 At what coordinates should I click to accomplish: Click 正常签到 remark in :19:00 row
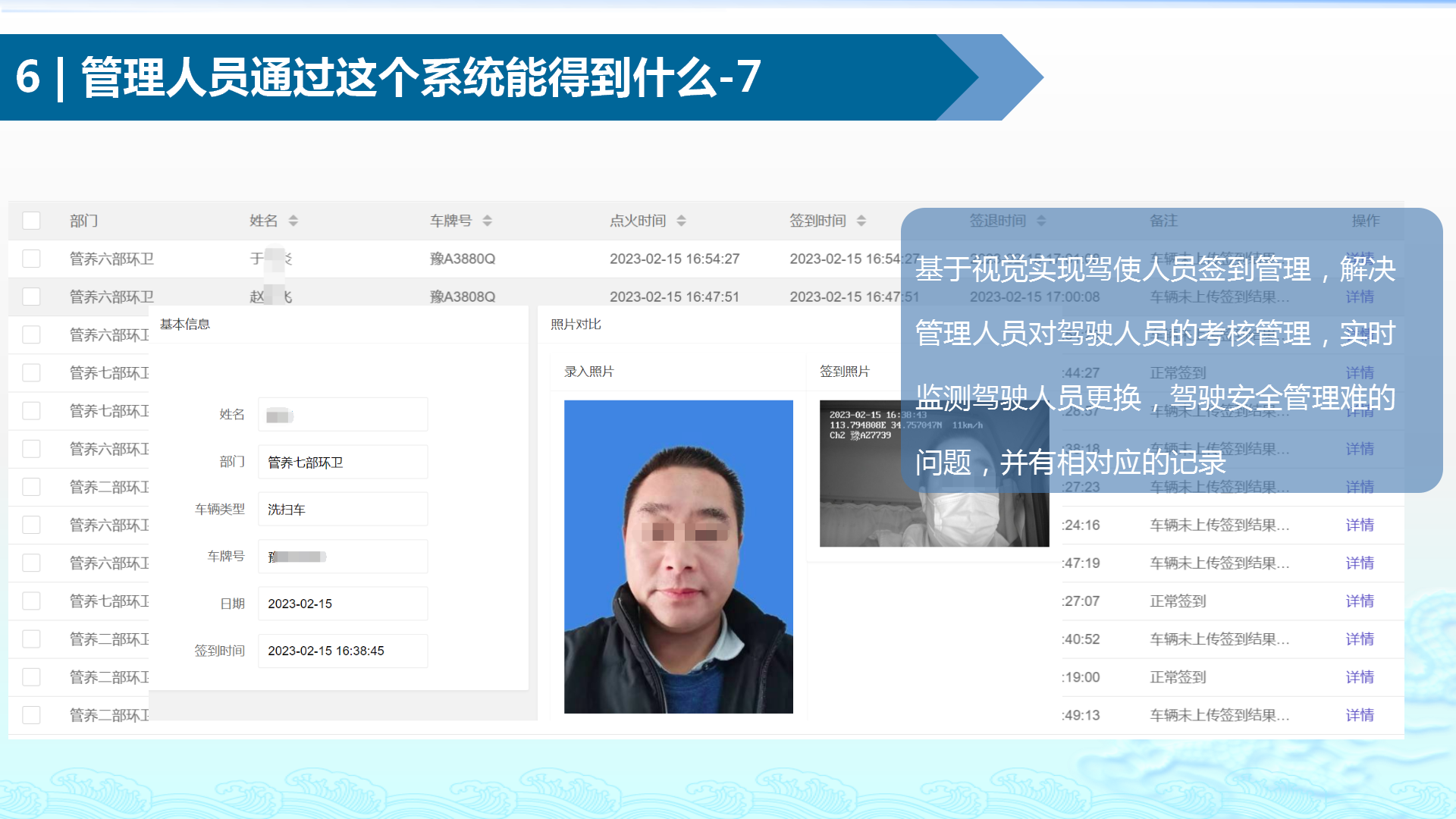point(1178,677)
